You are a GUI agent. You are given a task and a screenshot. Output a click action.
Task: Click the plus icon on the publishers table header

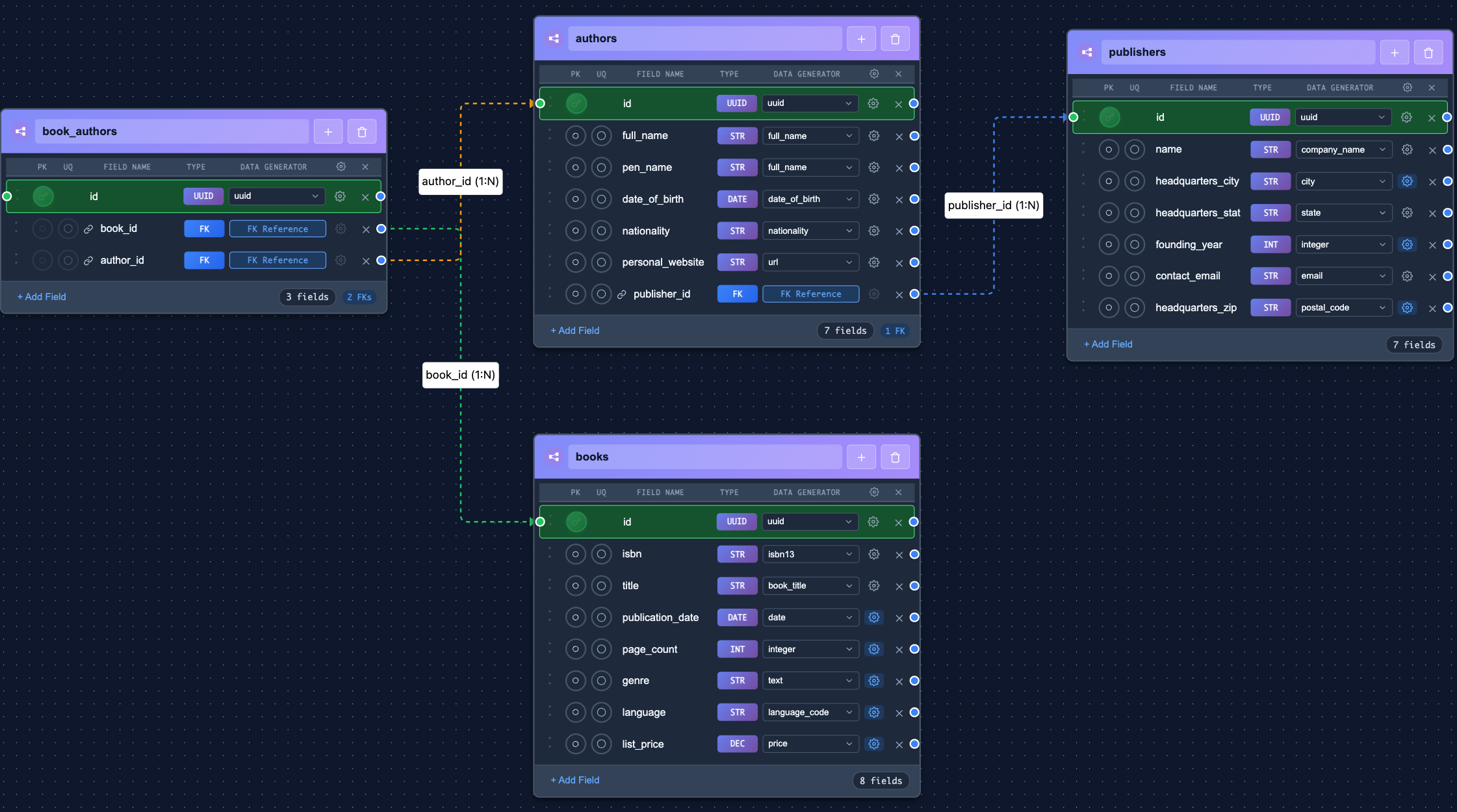tap(1395, 52)
